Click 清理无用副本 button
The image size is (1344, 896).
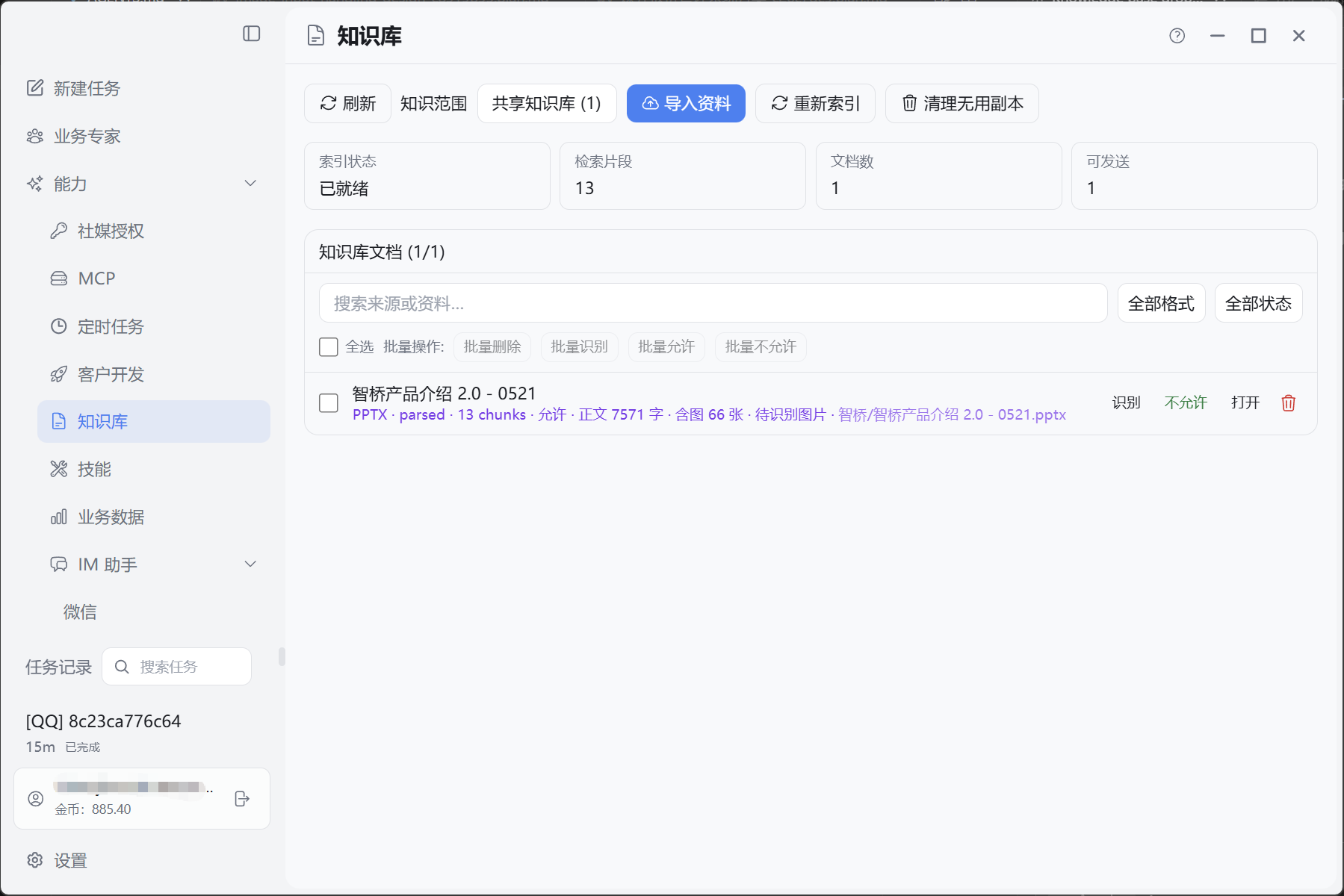(962, 103)
